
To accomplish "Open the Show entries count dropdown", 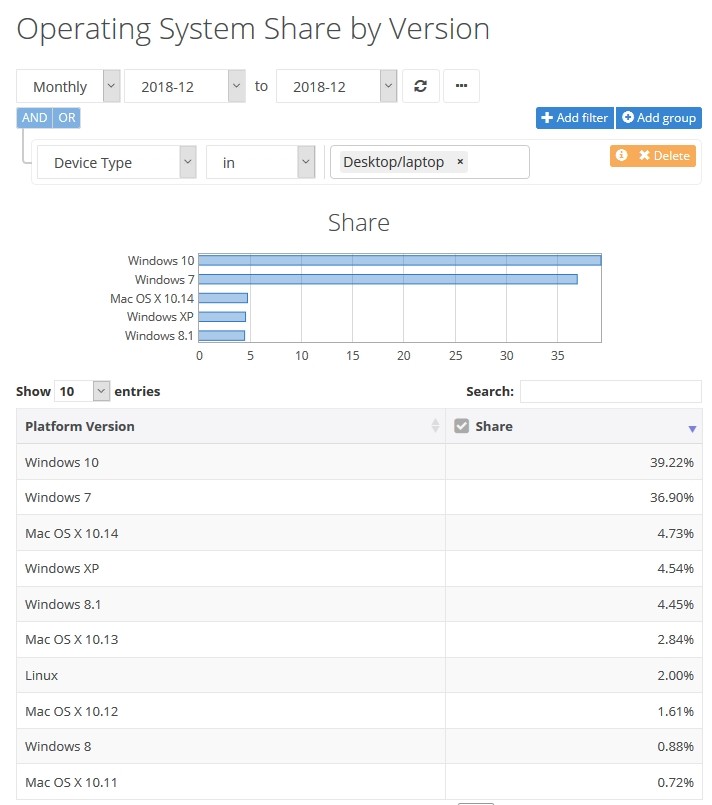I will coord(82,391).
